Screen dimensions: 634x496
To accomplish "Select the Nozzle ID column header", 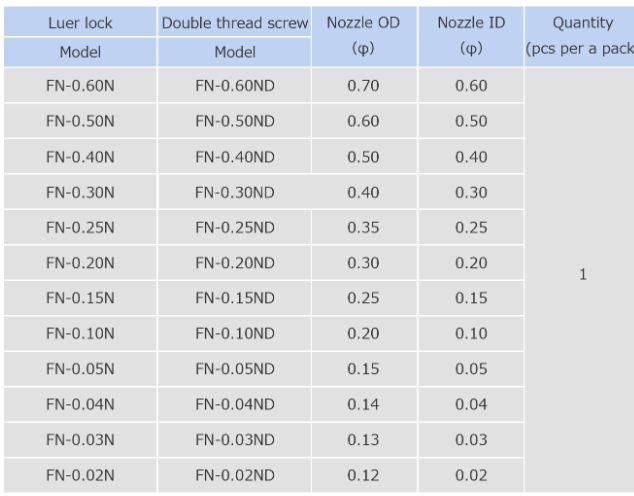I will tap(470, 22).
